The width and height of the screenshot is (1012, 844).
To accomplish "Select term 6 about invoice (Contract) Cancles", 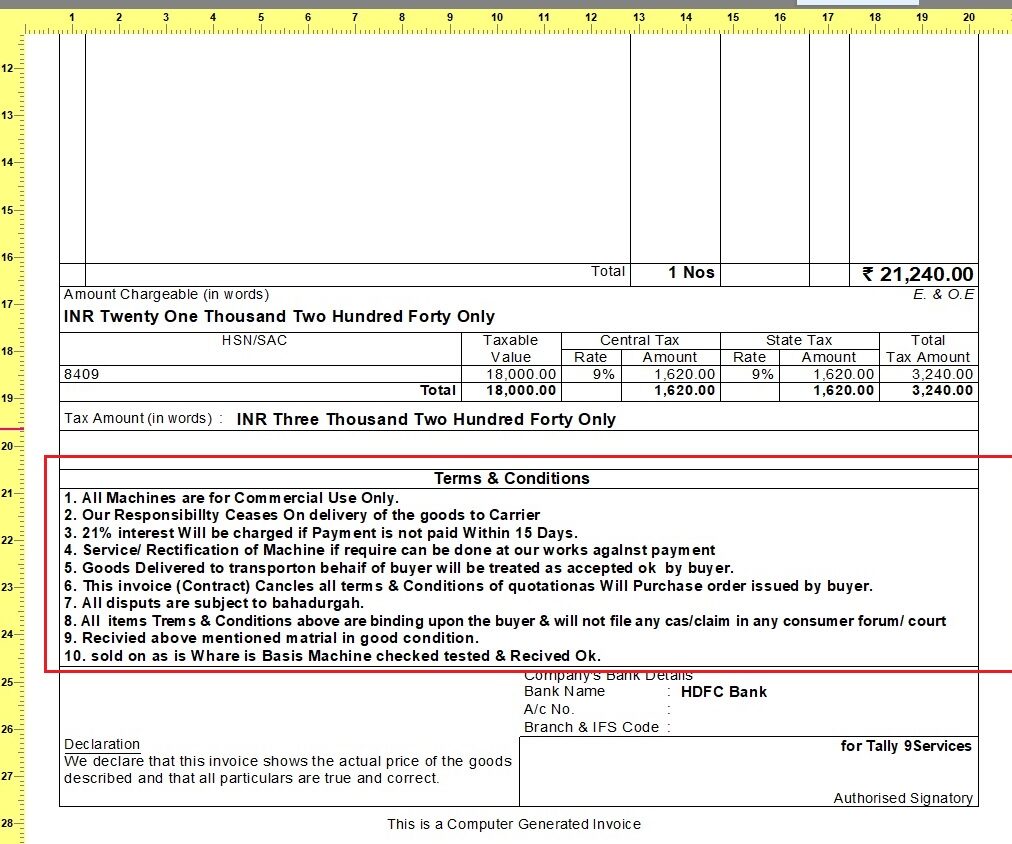I will 468,586.
